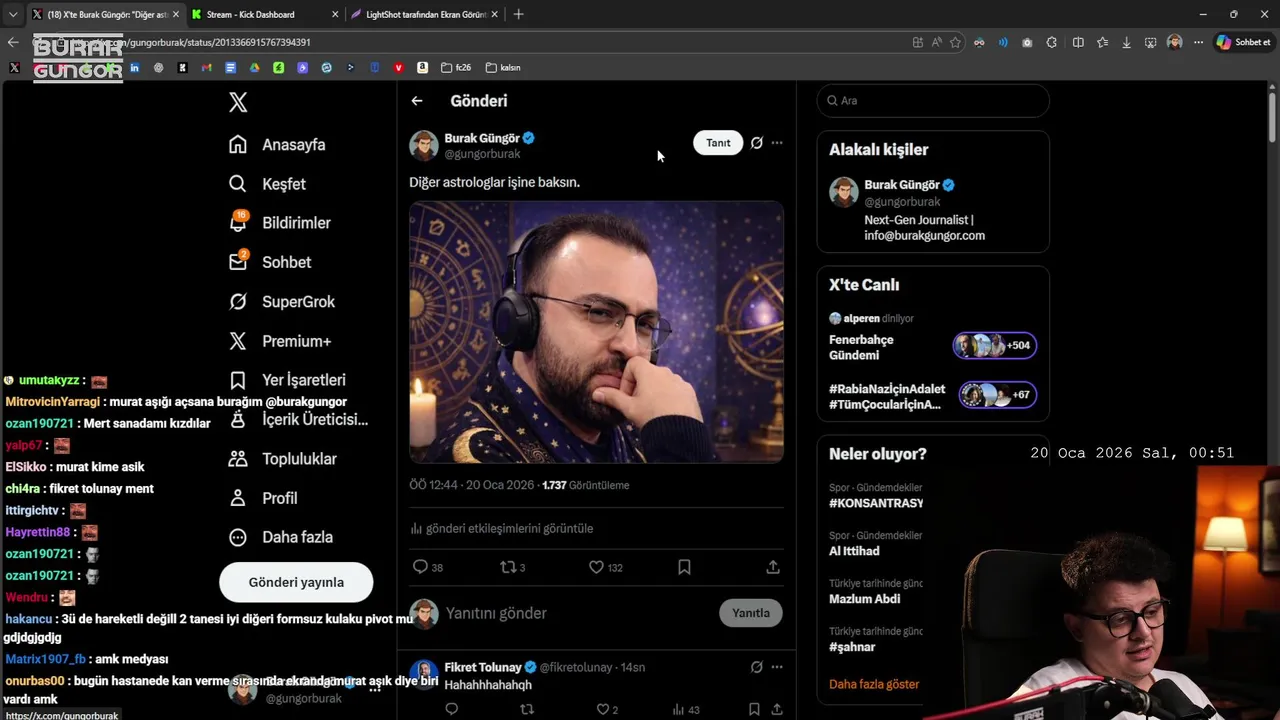Image resolution: width=1280 pixels, height=720 pixels.
Task: Click the Ara search field
Action: click(x=933, y=101)
